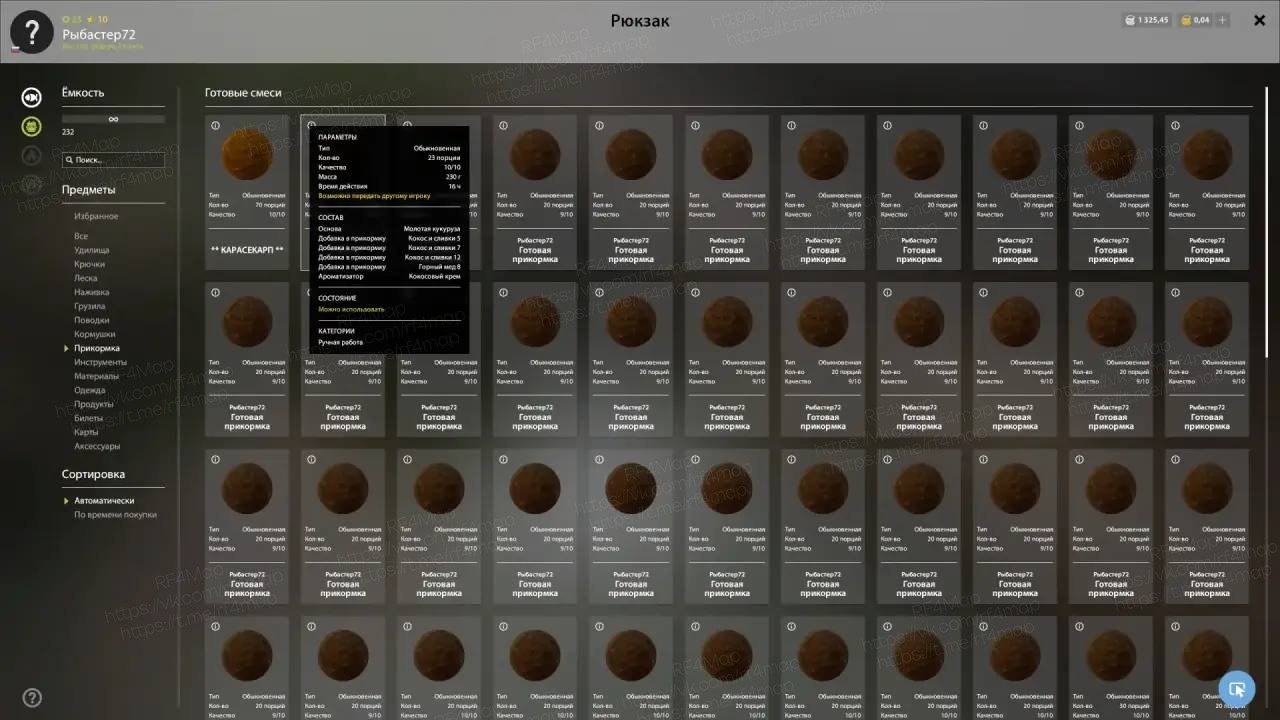1280x720 pixels.
Task: Choose the Поводки category
Action: tap(92, 321)
